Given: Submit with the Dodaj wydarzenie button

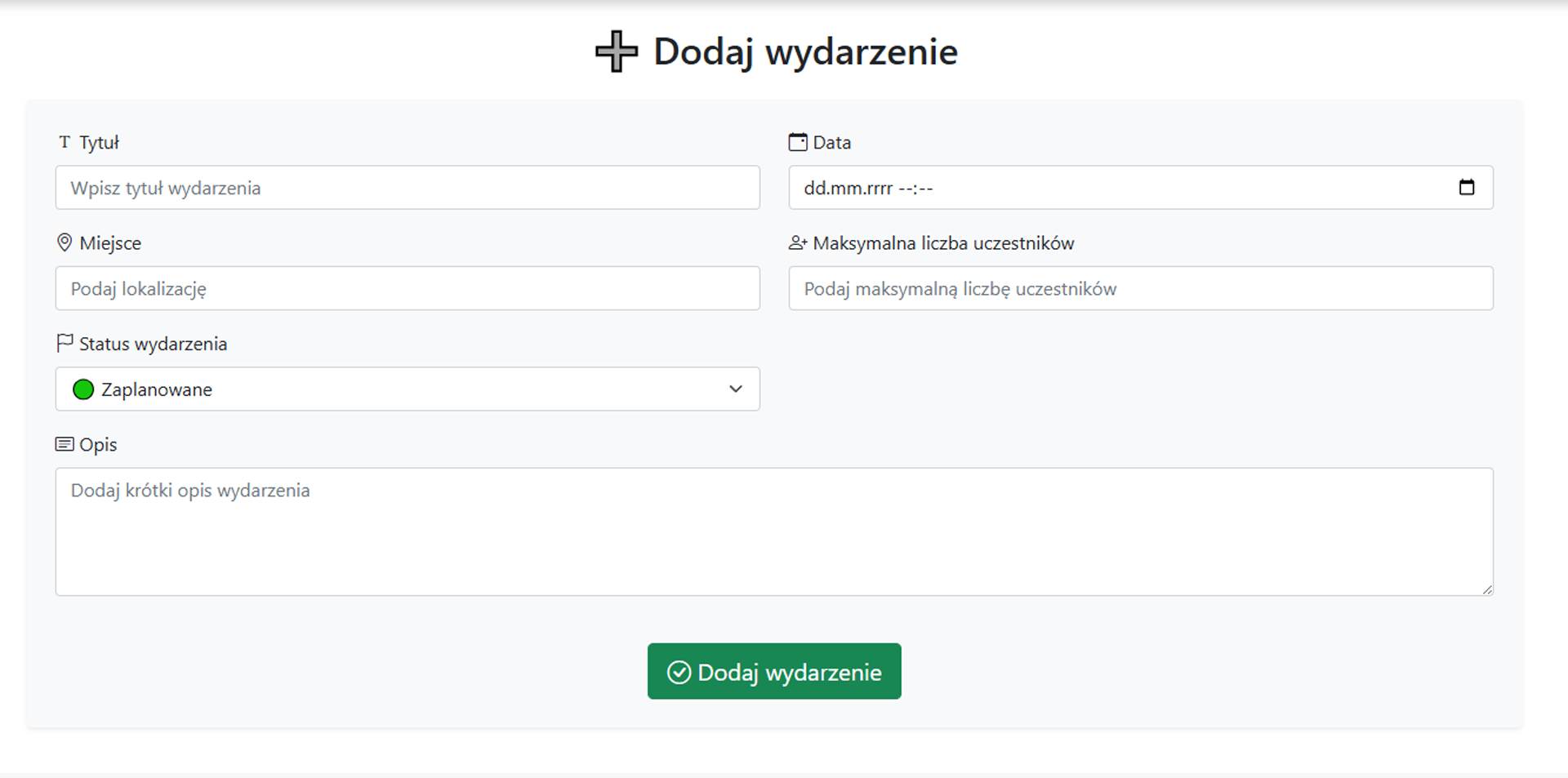Looking at the screenshot, I should point(774,671).
